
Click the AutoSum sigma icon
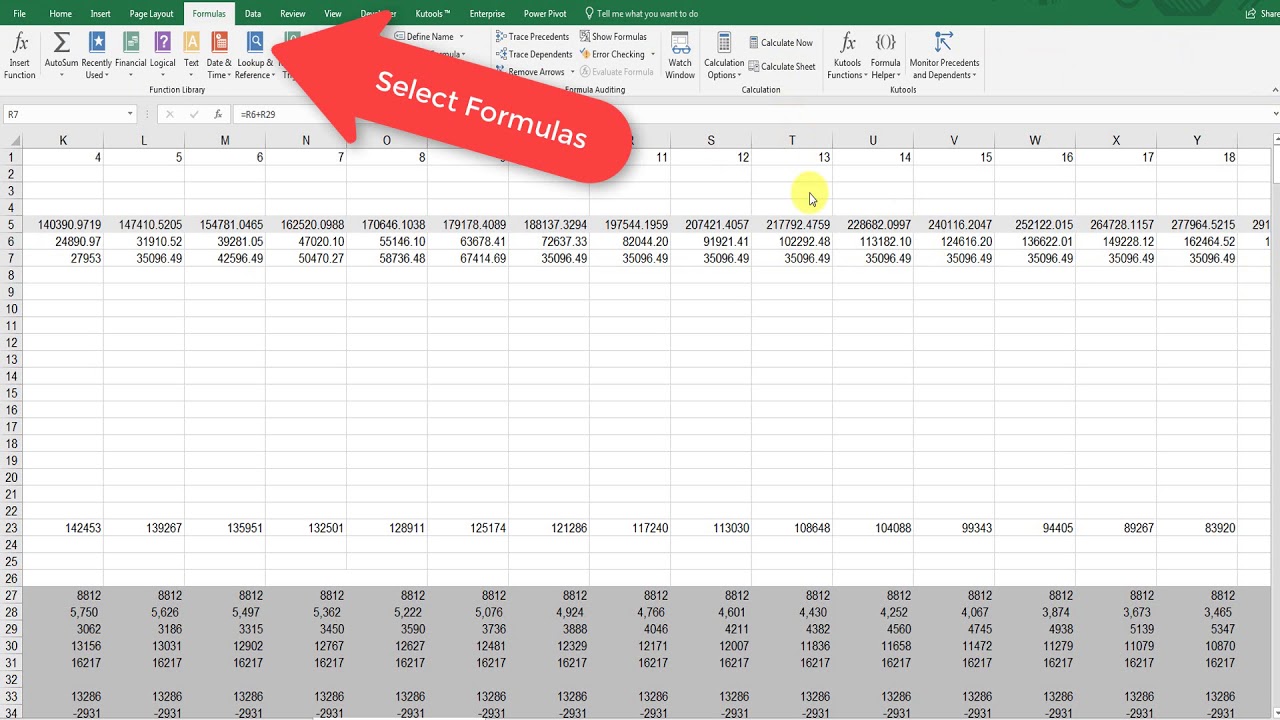[61, 43]
